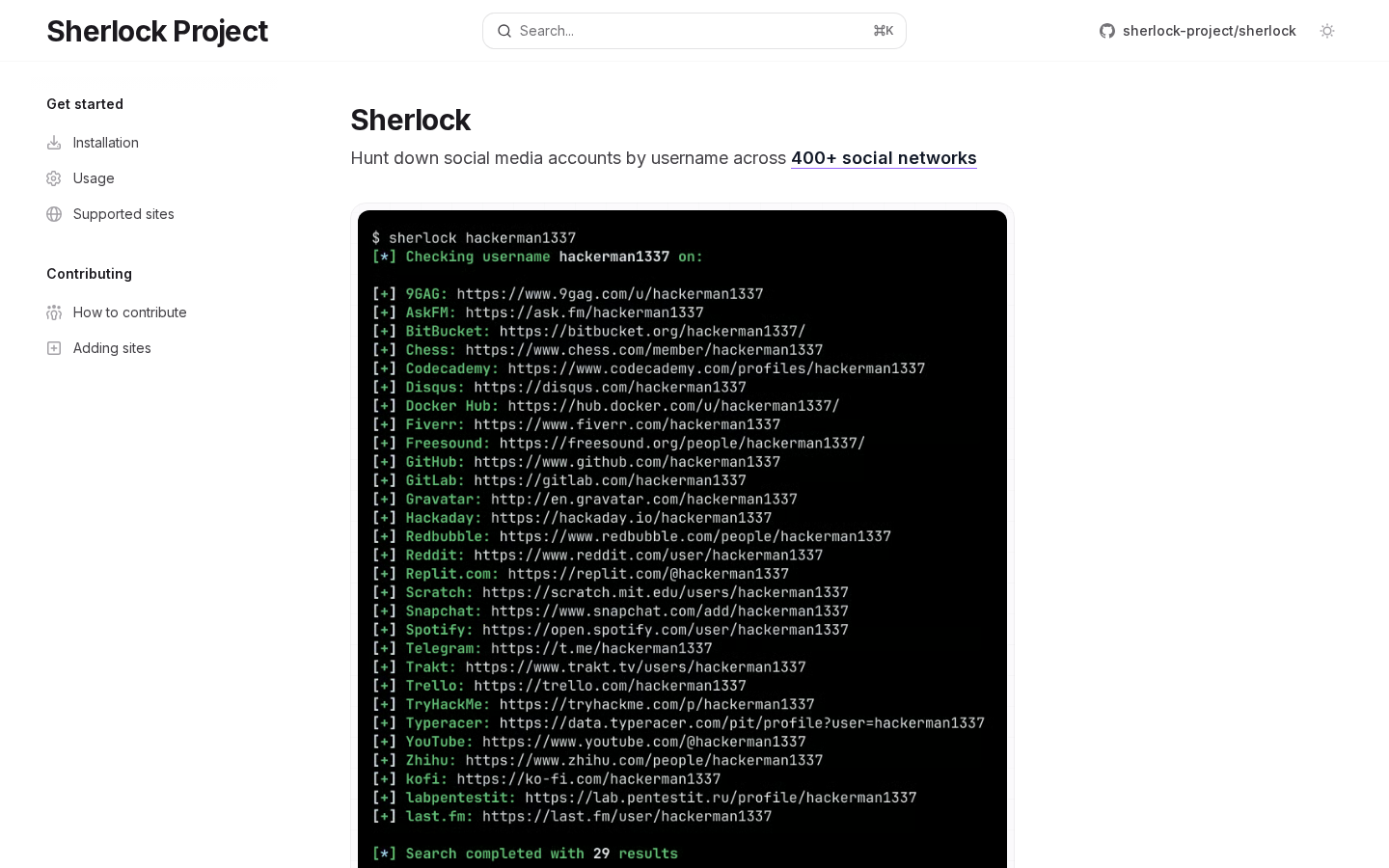Click the Redbubble result line
The height and width of the screenshot is (868, 1389).
click(x=631, y=536)
